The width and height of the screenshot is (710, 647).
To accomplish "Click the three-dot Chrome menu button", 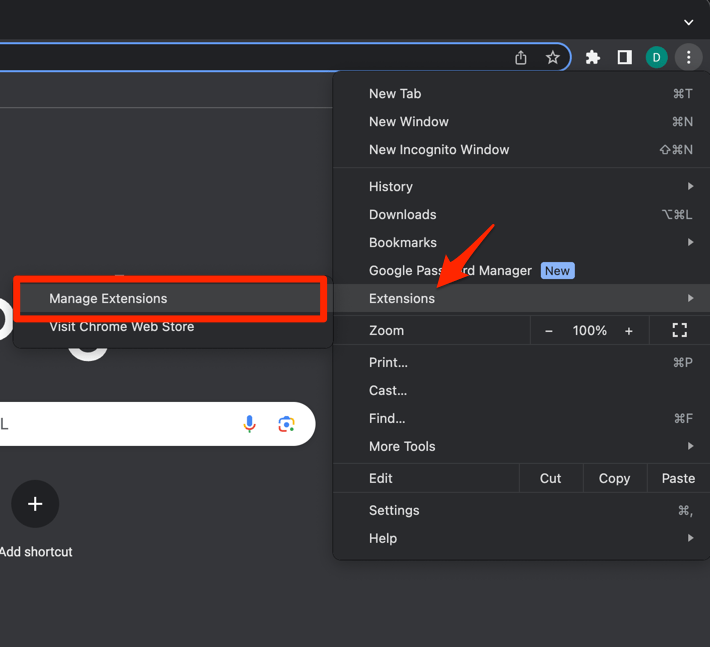I will [x=688, y=58].
